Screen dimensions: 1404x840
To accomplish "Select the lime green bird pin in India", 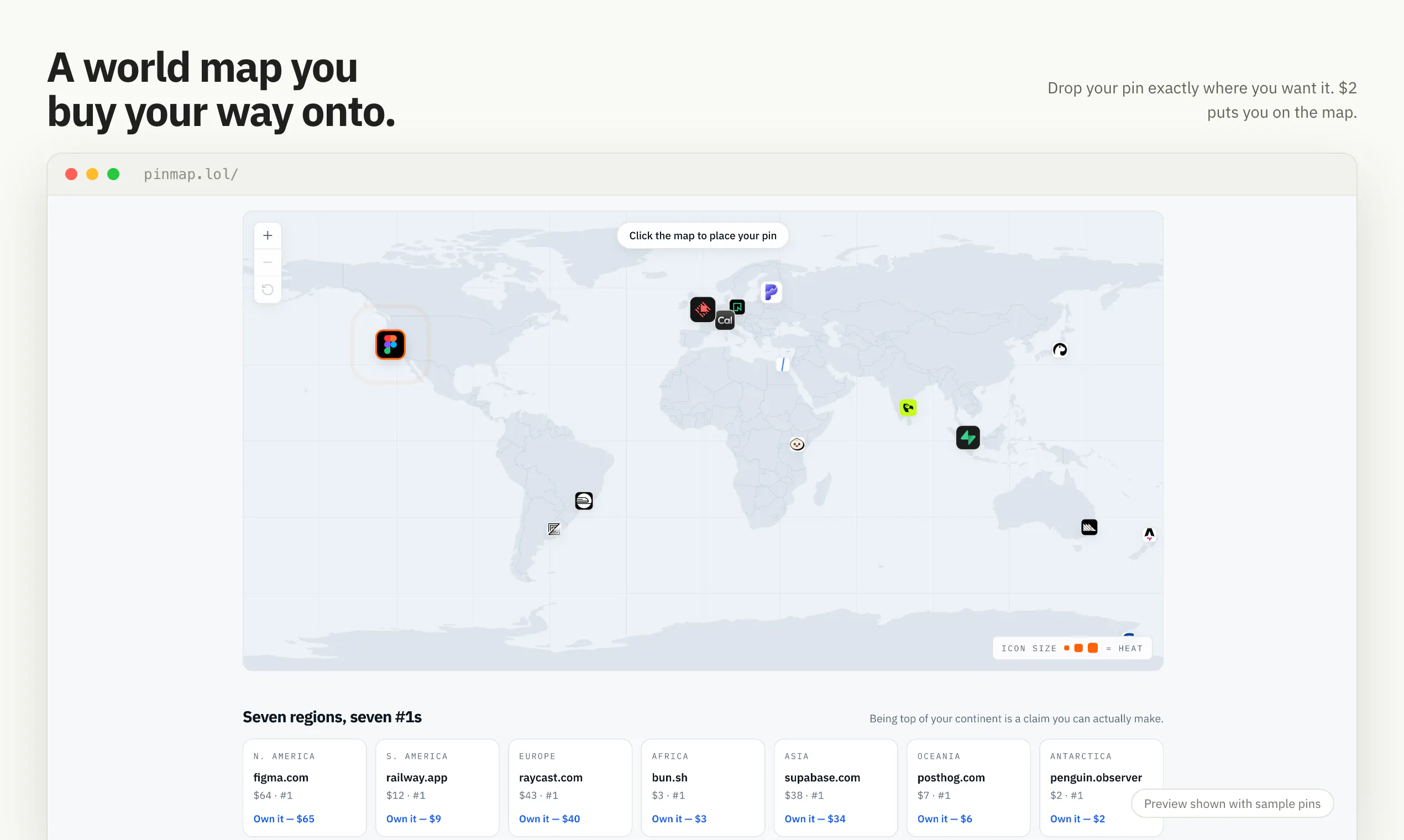I will click(x=908, y=407).
